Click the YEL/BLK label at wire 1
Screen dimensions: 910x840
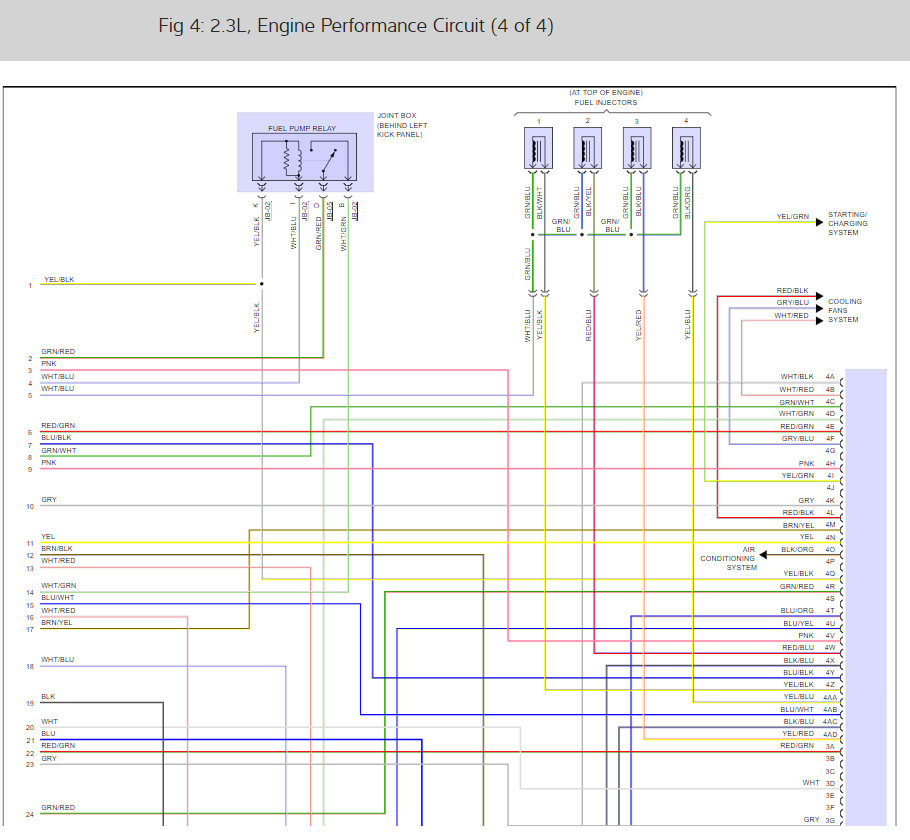59,279
